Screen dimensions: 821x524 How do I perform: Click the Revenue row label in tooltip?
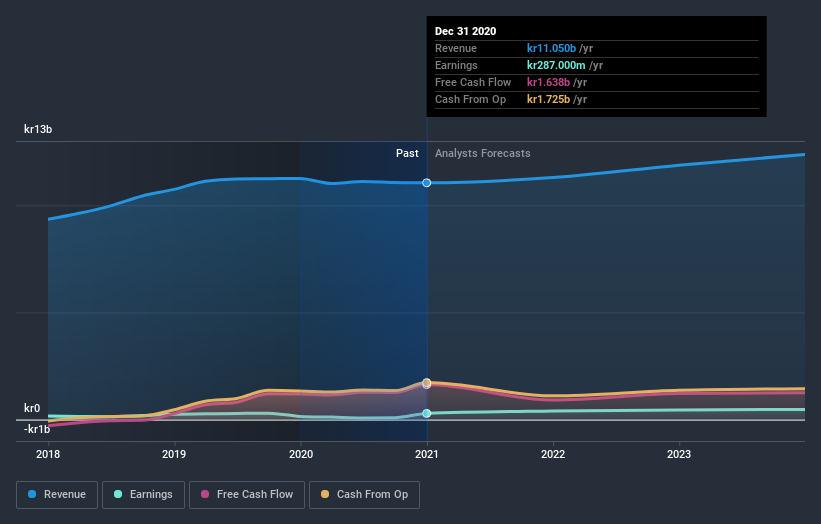click(x=456, y=48)
